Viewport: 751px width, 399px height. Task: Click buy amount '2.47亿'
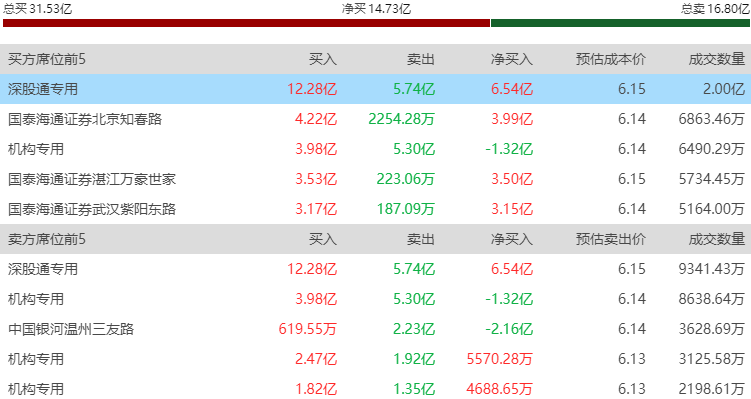316,359
